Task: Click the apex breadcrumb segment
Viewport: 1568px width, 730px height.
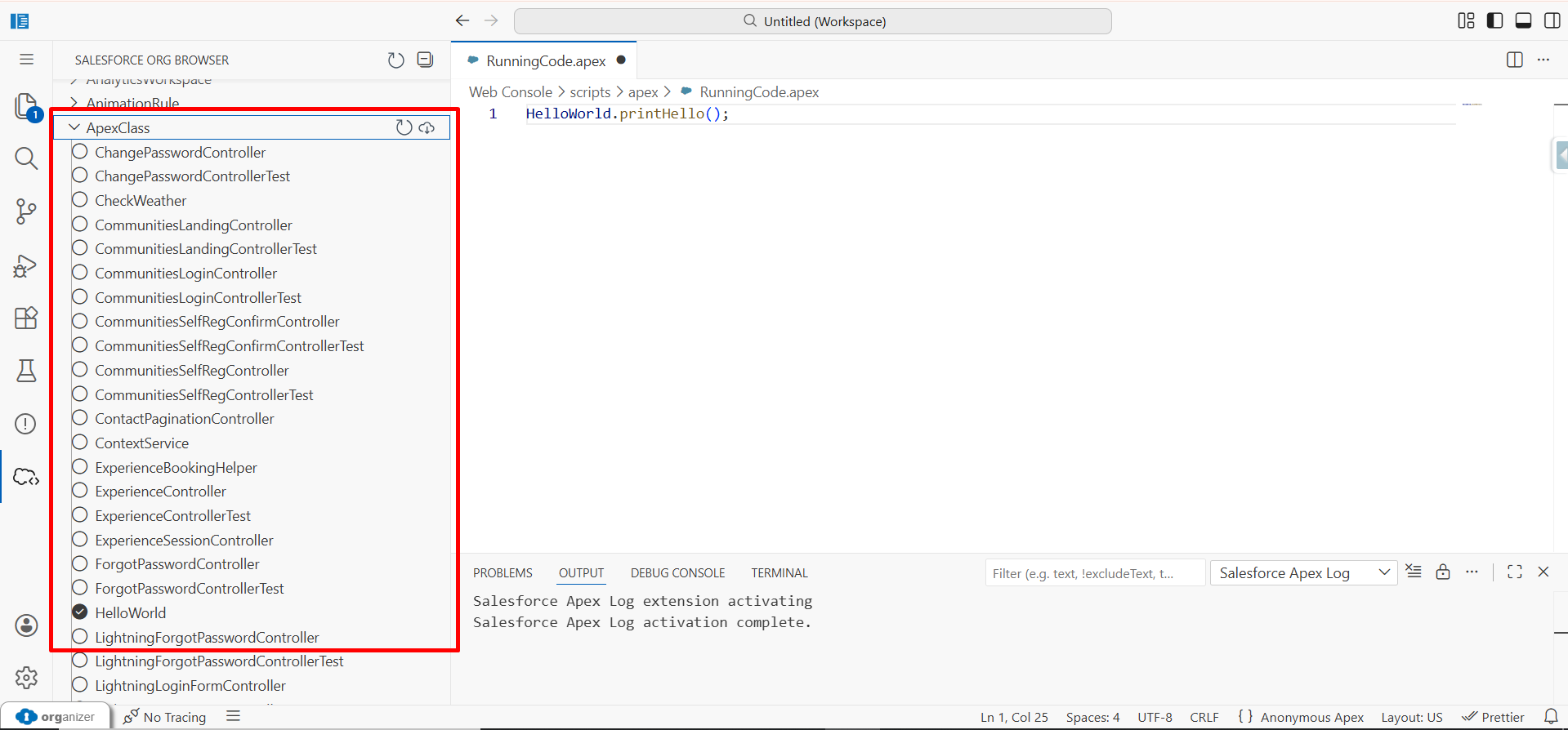Action: tap(643, 92)
